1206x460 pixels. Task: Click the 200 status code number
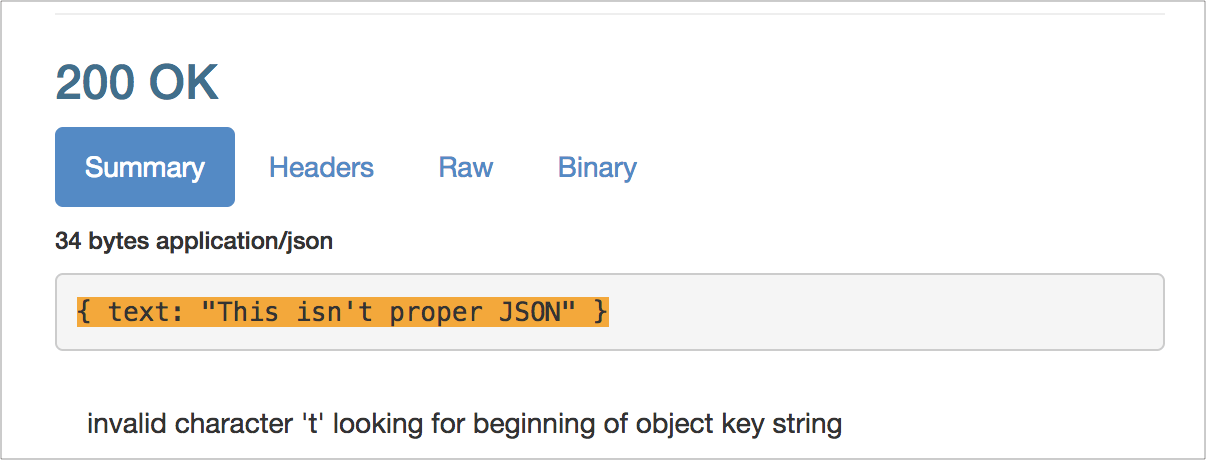pyautogui.click(x=96, y=82)
